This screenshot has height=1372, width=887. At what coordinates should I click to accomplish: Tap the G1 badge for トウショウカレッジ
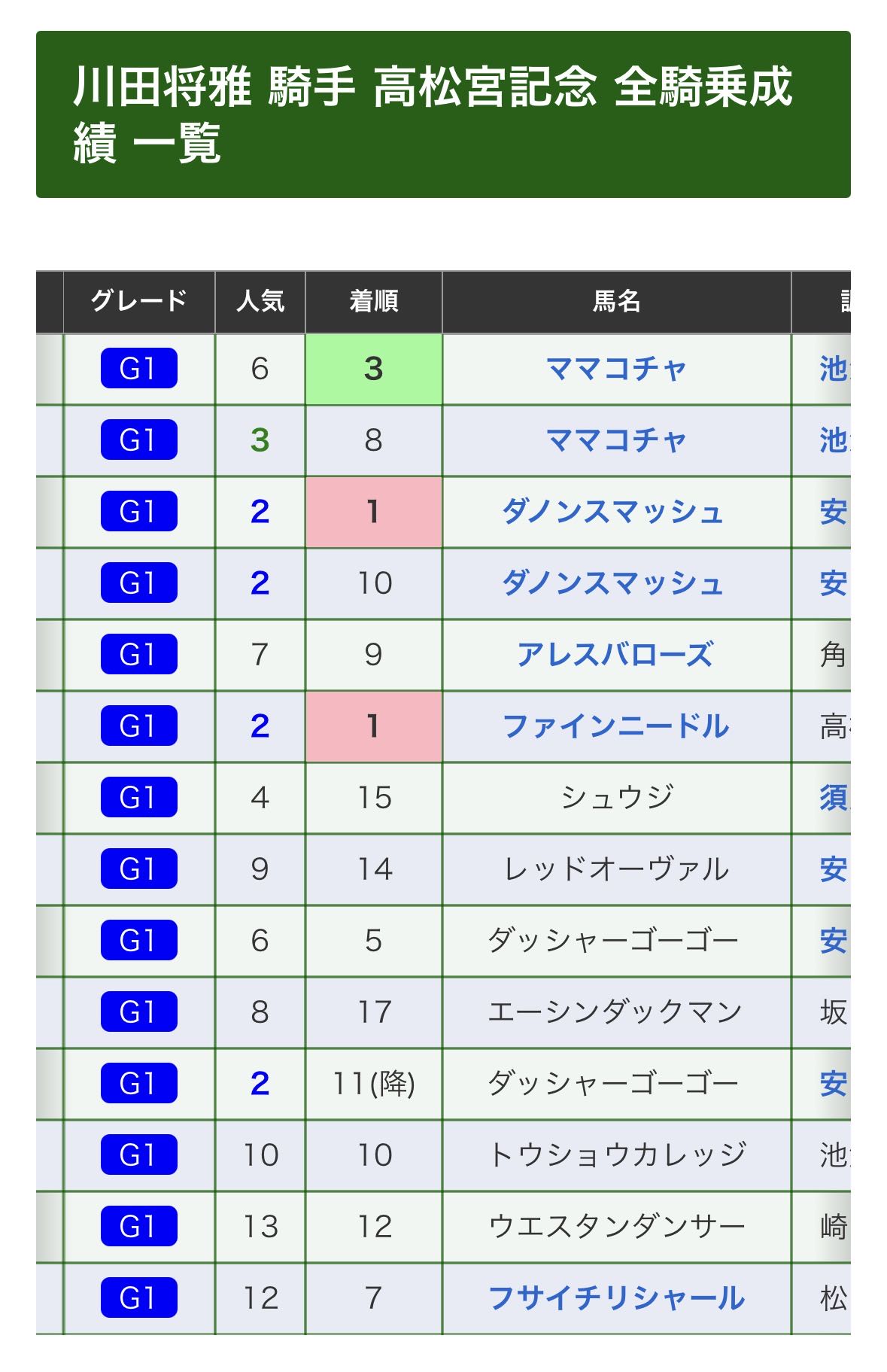[x=138, y=1155]
